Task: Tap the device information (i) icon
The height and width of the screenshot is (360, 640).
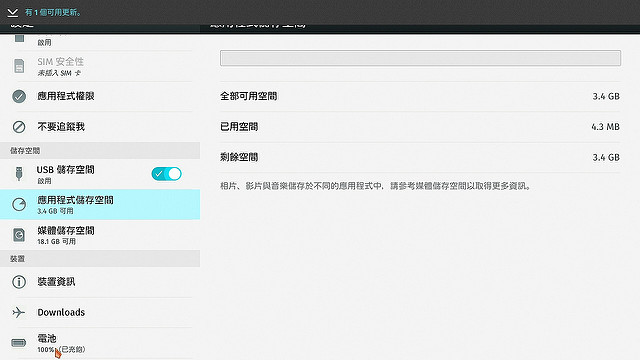Action: [19, 282]
